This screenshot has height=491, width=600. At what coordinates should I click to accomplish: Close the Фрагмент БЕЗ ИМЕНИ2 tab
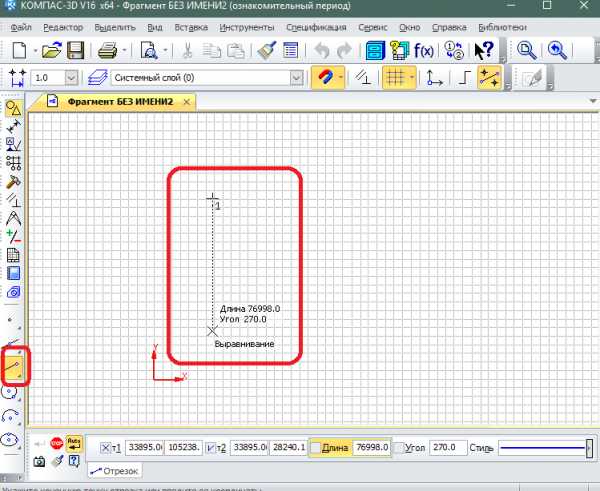point(186,102)
